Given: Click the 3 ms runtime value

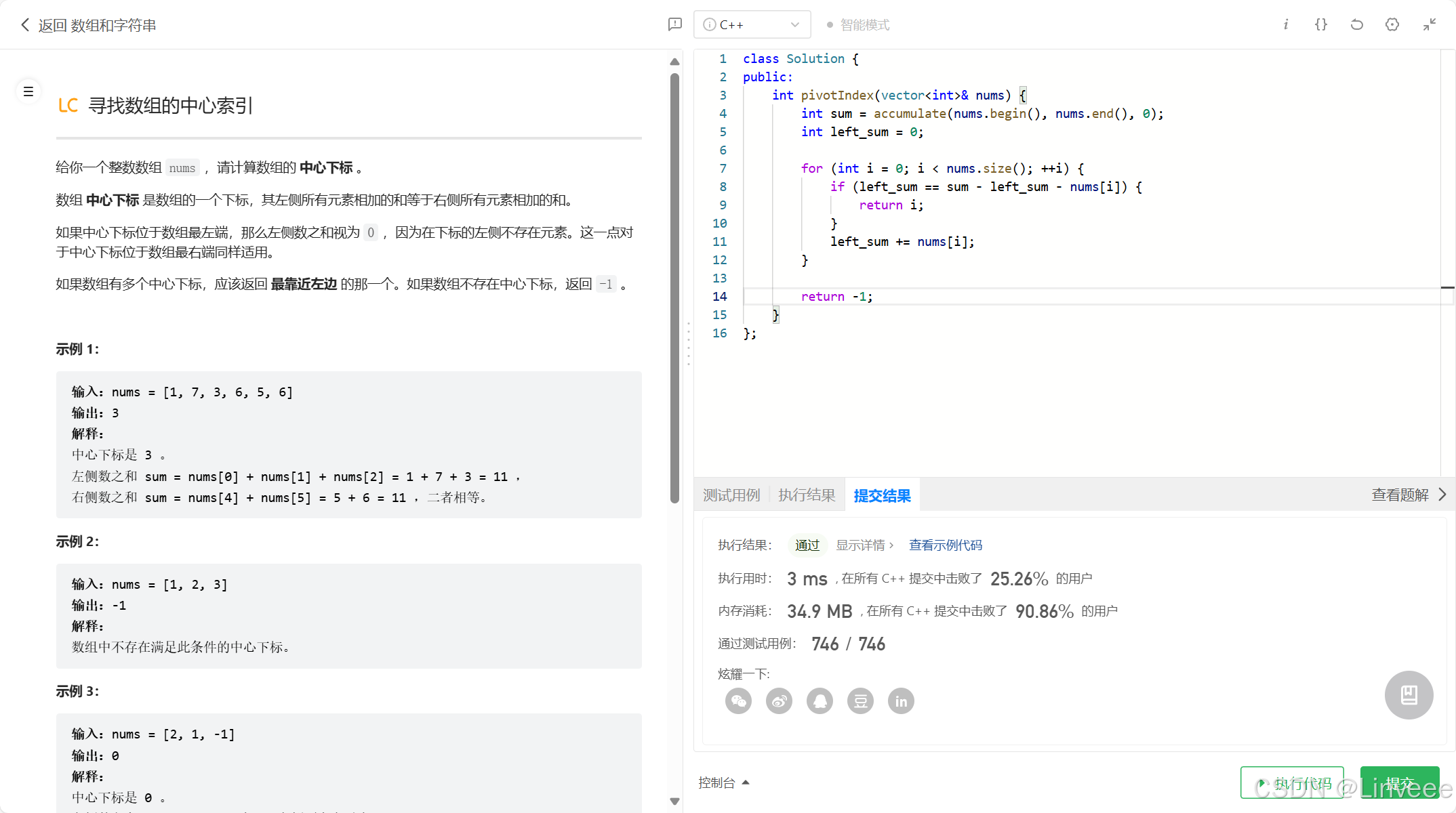Looking at the screenshot, I should 807,579.
